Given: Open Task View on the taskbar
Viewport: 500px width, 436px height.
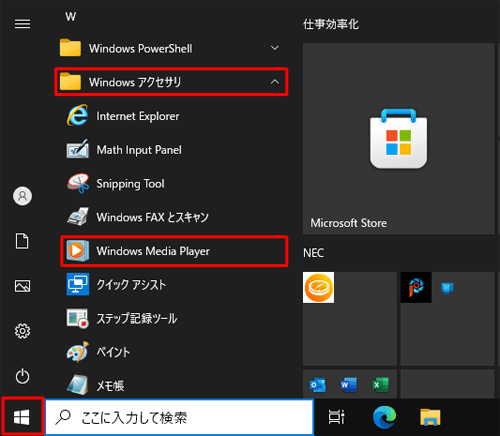Looking at the screenshot, I should pyautogui.click(x=336, y=417).
